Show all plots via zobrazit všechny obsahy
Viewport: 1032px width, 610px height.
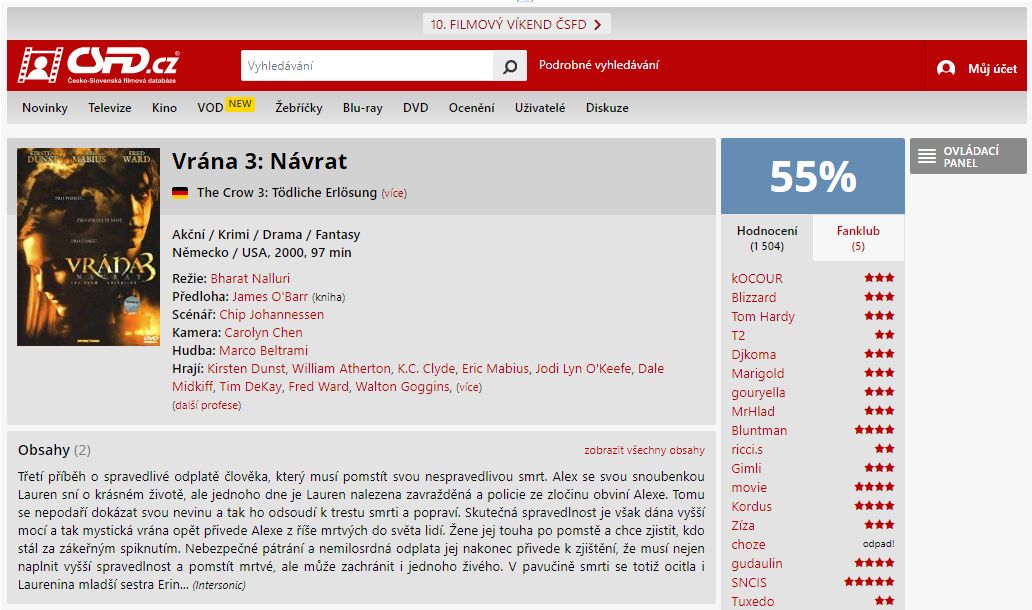coord(644,450)
